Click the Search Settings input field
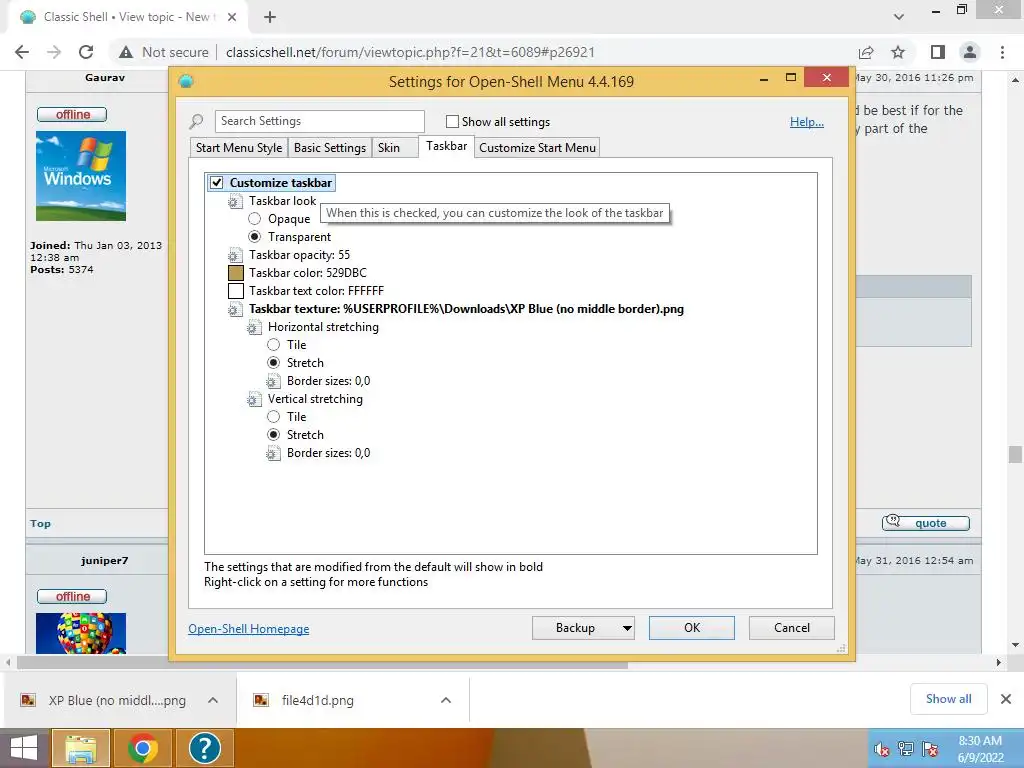This screenshot has height=768, width=1024. click(x=319, y=121)
